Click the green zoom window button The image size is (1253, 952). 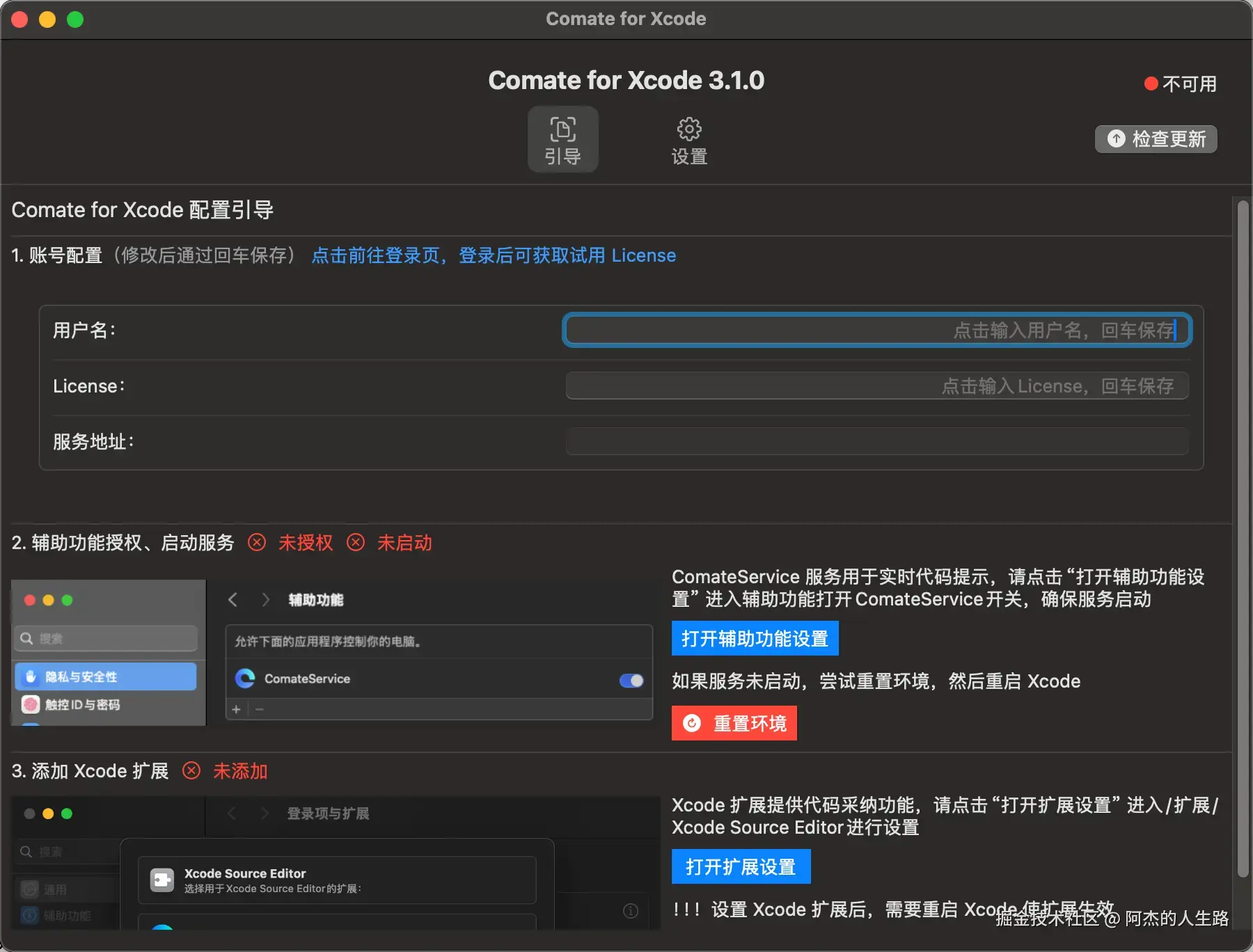point(75,19)
